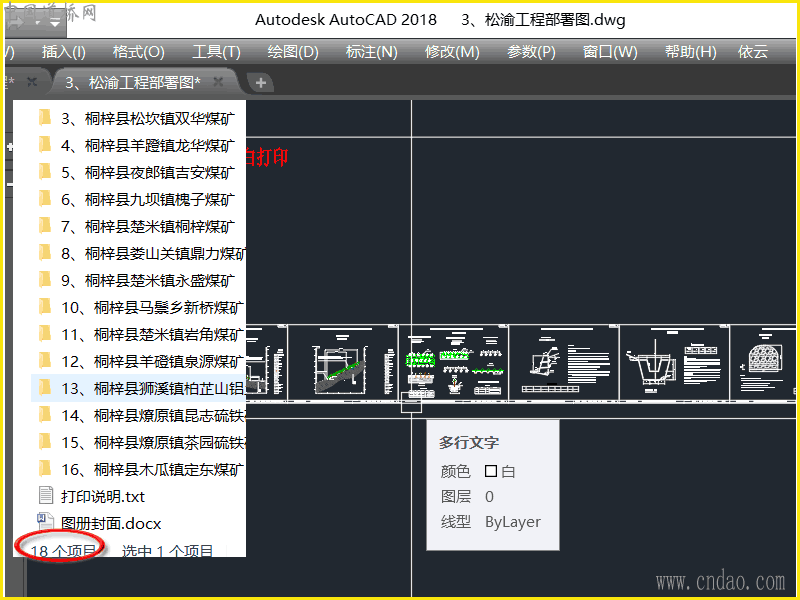Open the 绘图(D) menu
Image resolution: width=800 pixels, height=600 pixels.
tap(293, 52)
